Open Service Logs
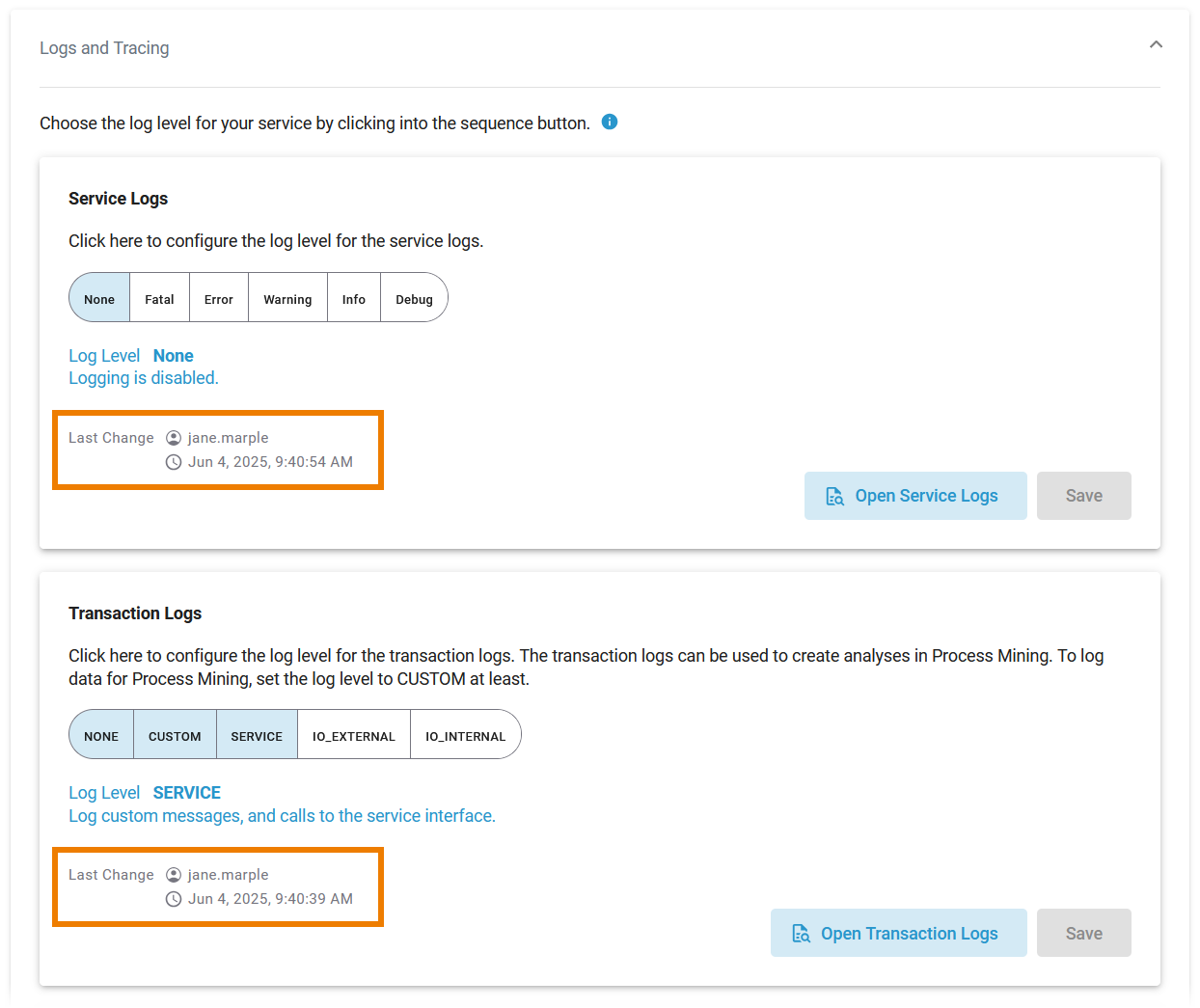The width and height of the screenshot is (1200, 1008). point(914,496)
